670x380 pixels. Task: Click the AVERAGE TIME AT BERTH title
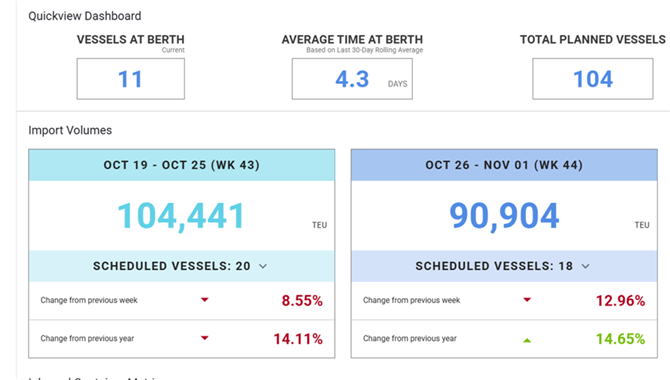click(352, 39)
